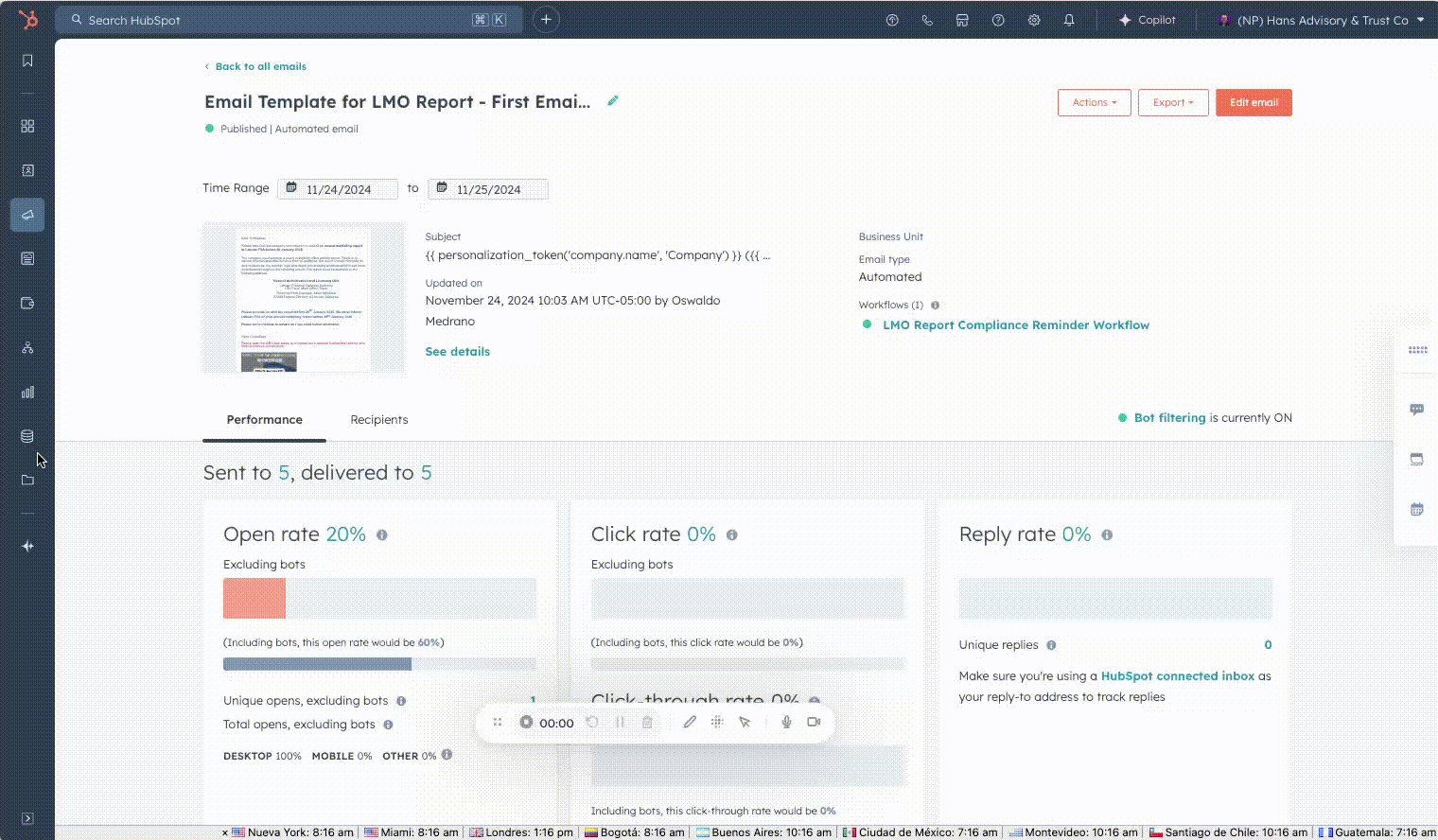Open the Export dropdown
Screen dimensions: 1438x840
point(1173,102)
